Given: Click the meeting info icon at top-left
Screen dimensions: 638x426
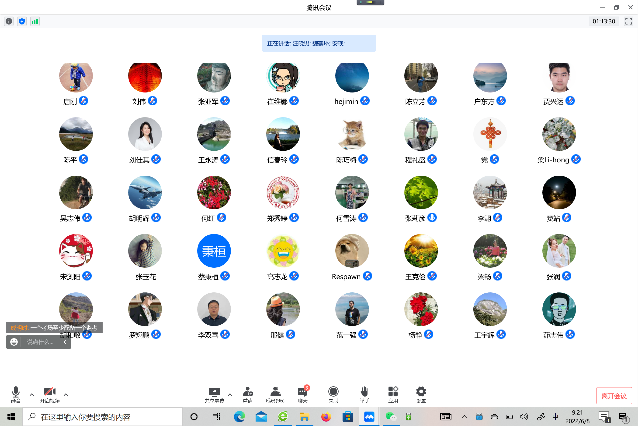Looking at the screenshot, I should click(x=9, y=20).
